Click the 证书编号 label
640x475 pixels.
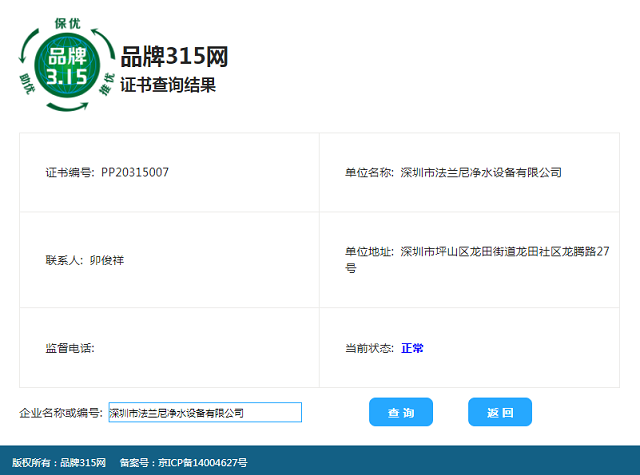coord(69,173)
